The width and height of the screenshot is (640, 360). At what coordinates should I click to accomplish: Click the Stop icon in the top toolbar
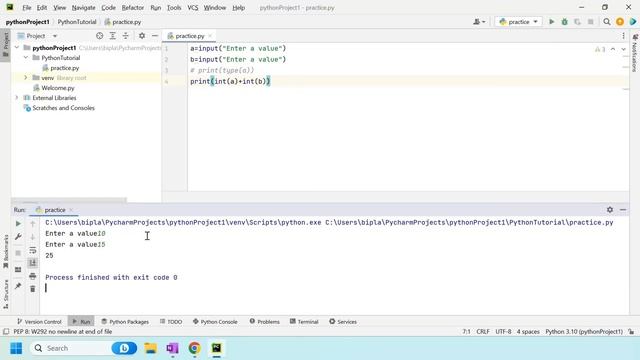pyautogui.click(x=590, y=22)
